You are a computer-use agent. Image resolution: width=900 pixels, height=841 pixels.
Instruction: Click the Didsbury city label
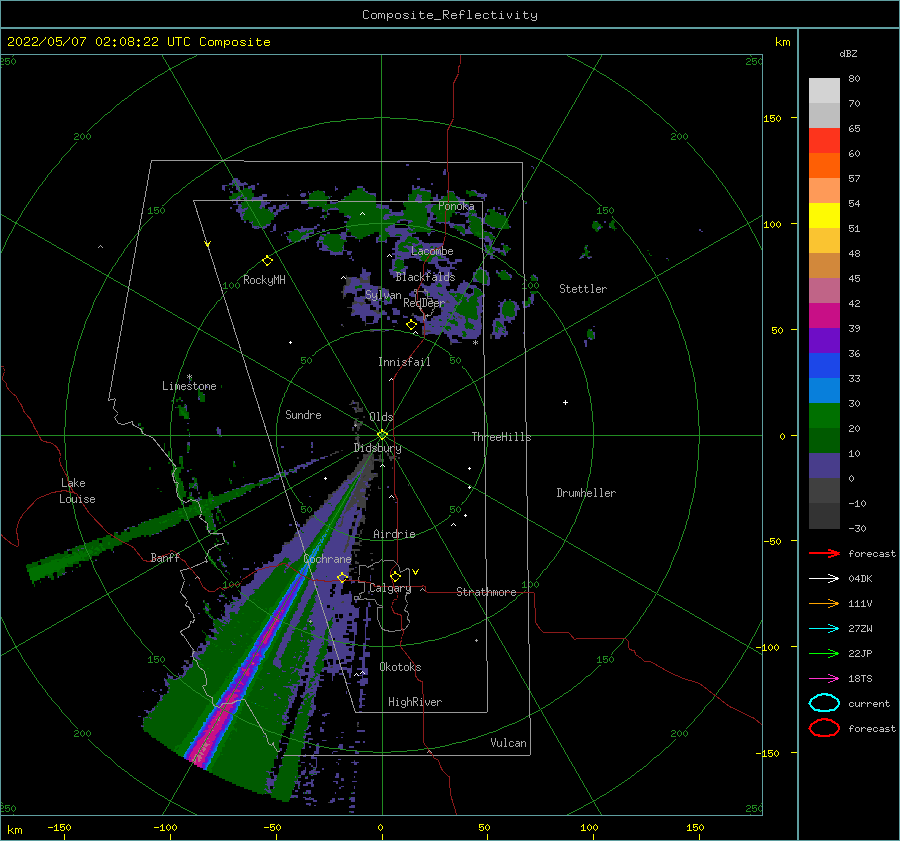click(x=377, y=448)
